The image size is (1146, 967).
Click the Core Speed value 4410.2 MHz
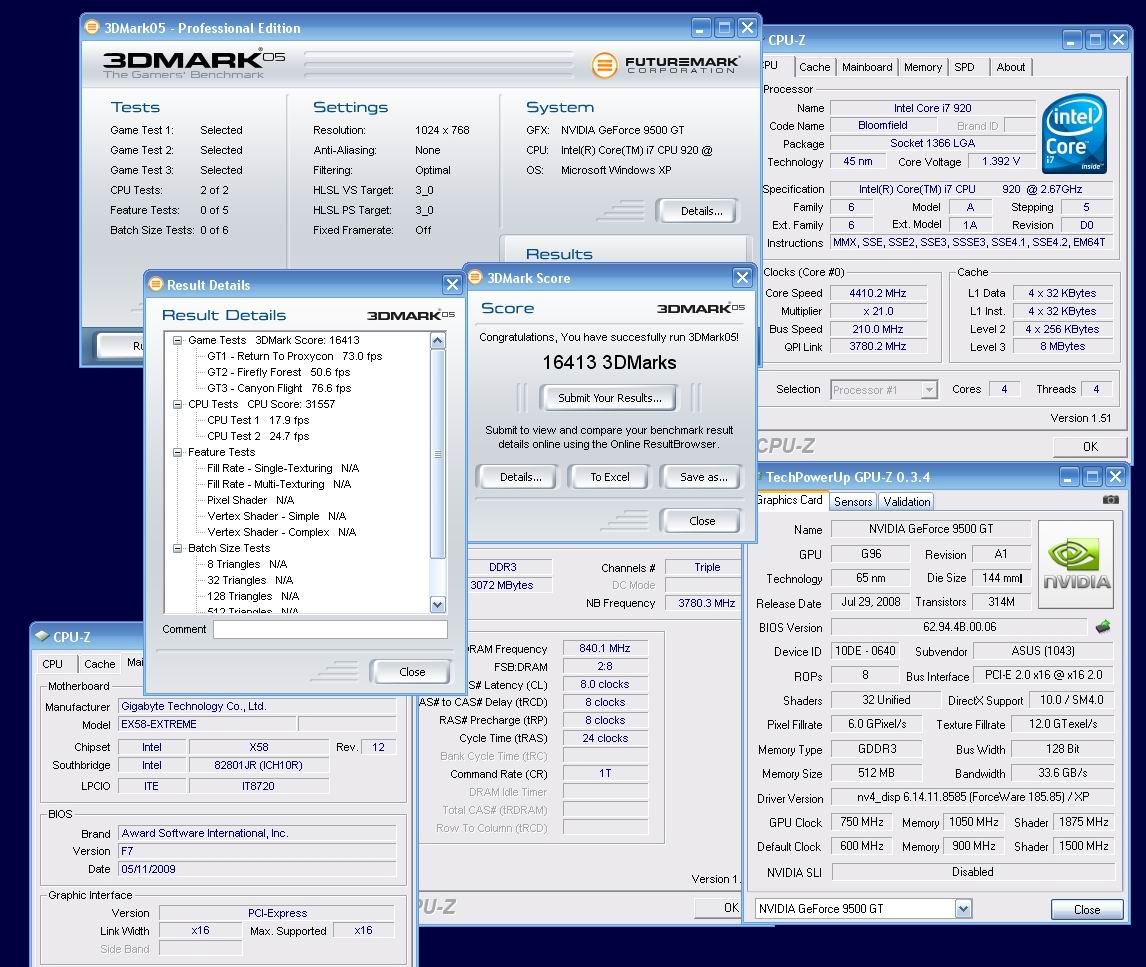click(x=877, y=293)
